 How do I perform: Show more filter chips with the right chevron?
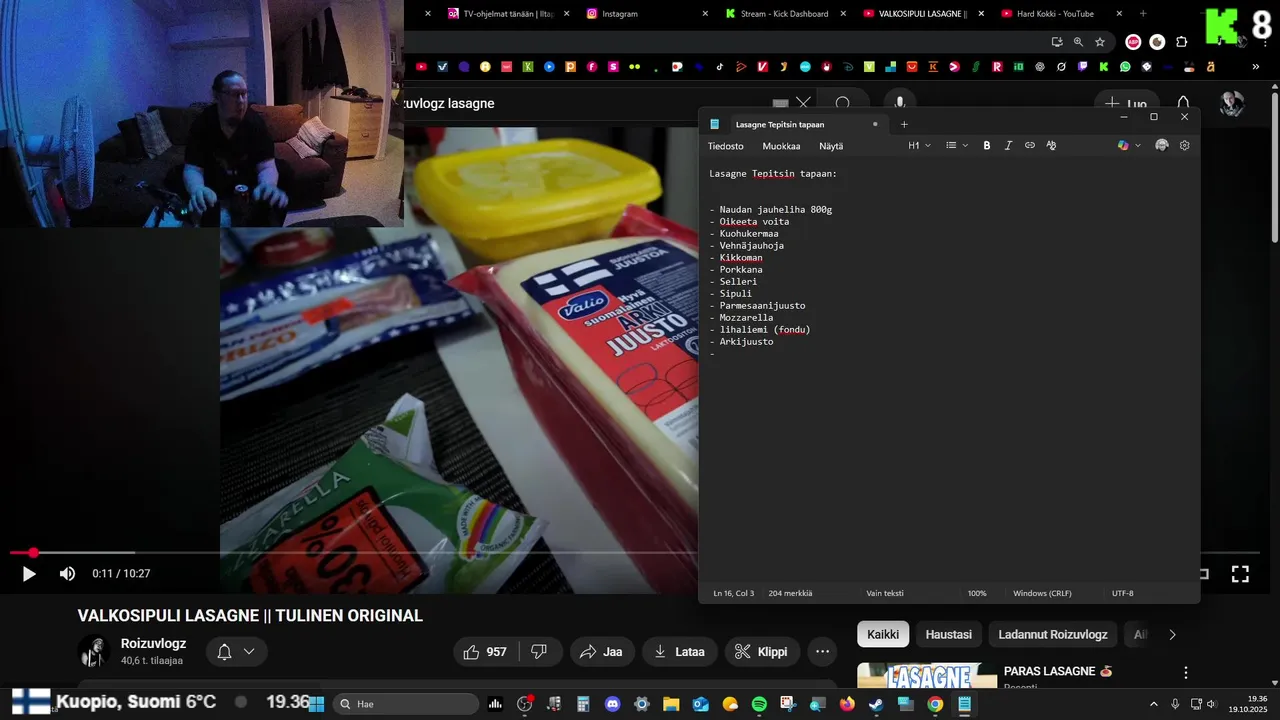click(1172, 635)
